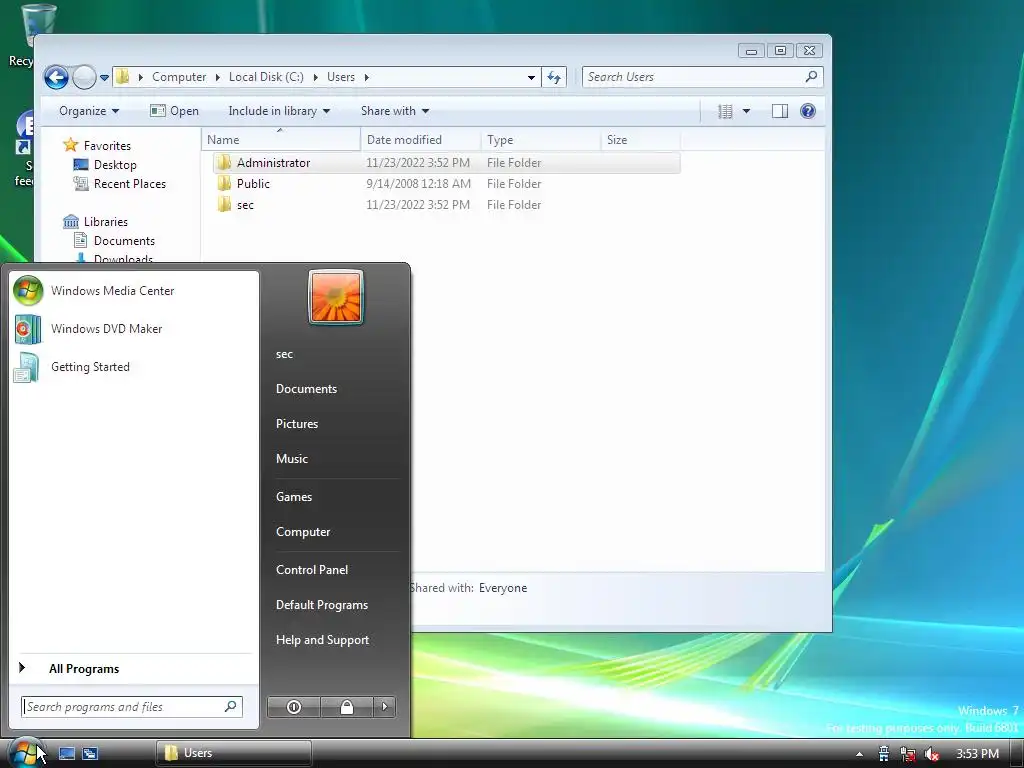Sort by the Size column header
The width and height of the screenshot is (1024, 768).
tap(641, 140)
